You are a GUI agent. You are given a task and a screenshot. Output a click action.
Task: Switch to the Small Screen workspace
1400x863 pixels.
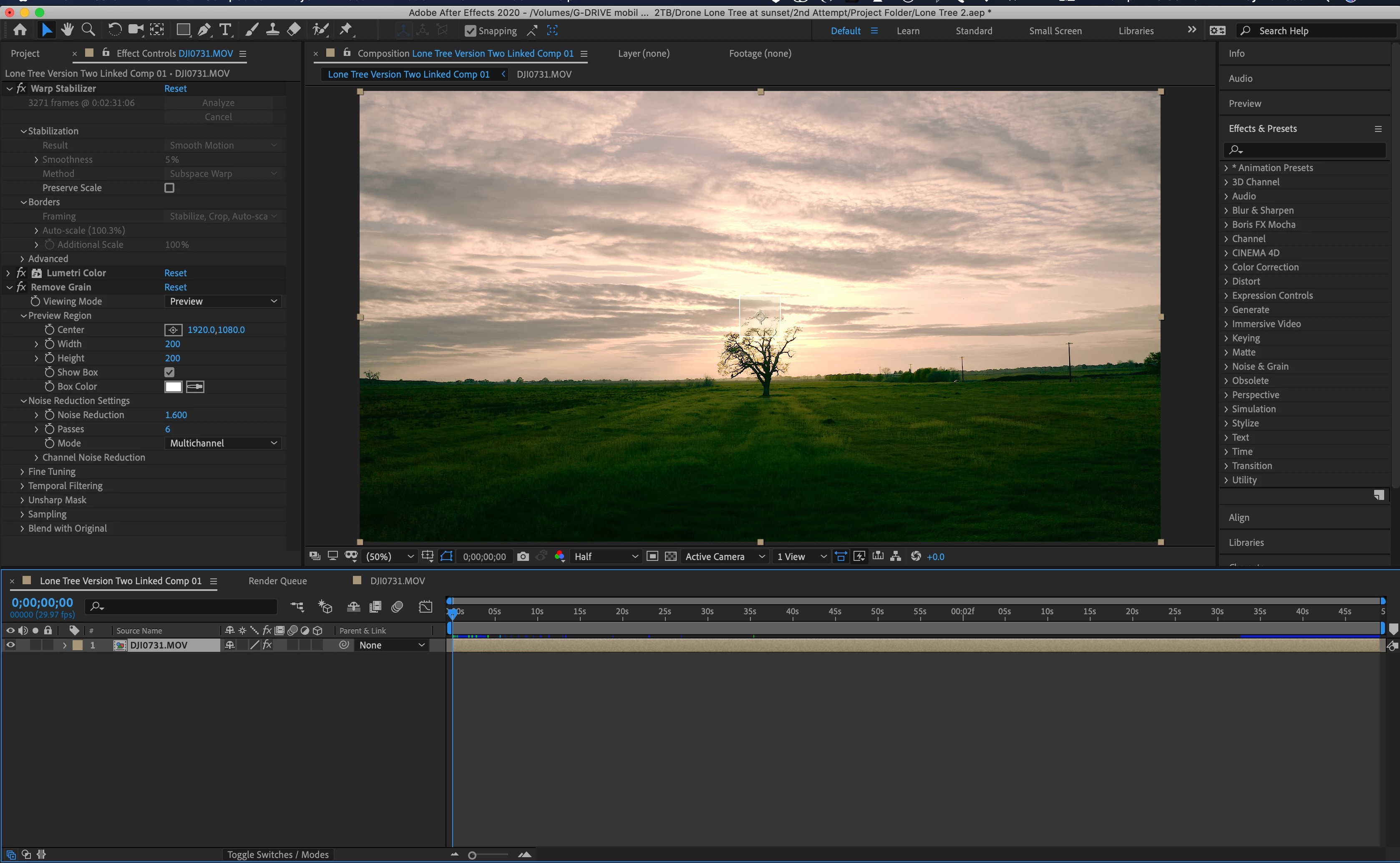pyautogui.click(x=1055, y=31)
